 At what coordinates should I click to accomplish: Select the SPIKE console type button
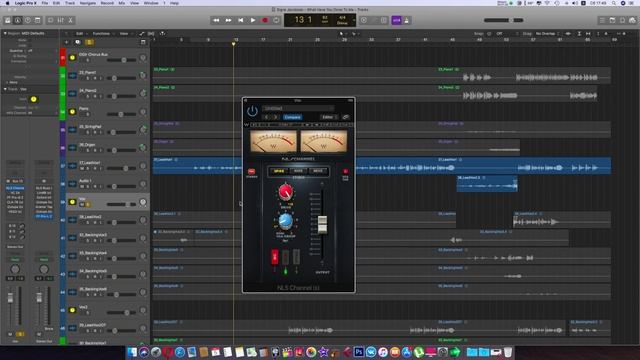pyautogui.click(x=279, y=171)
